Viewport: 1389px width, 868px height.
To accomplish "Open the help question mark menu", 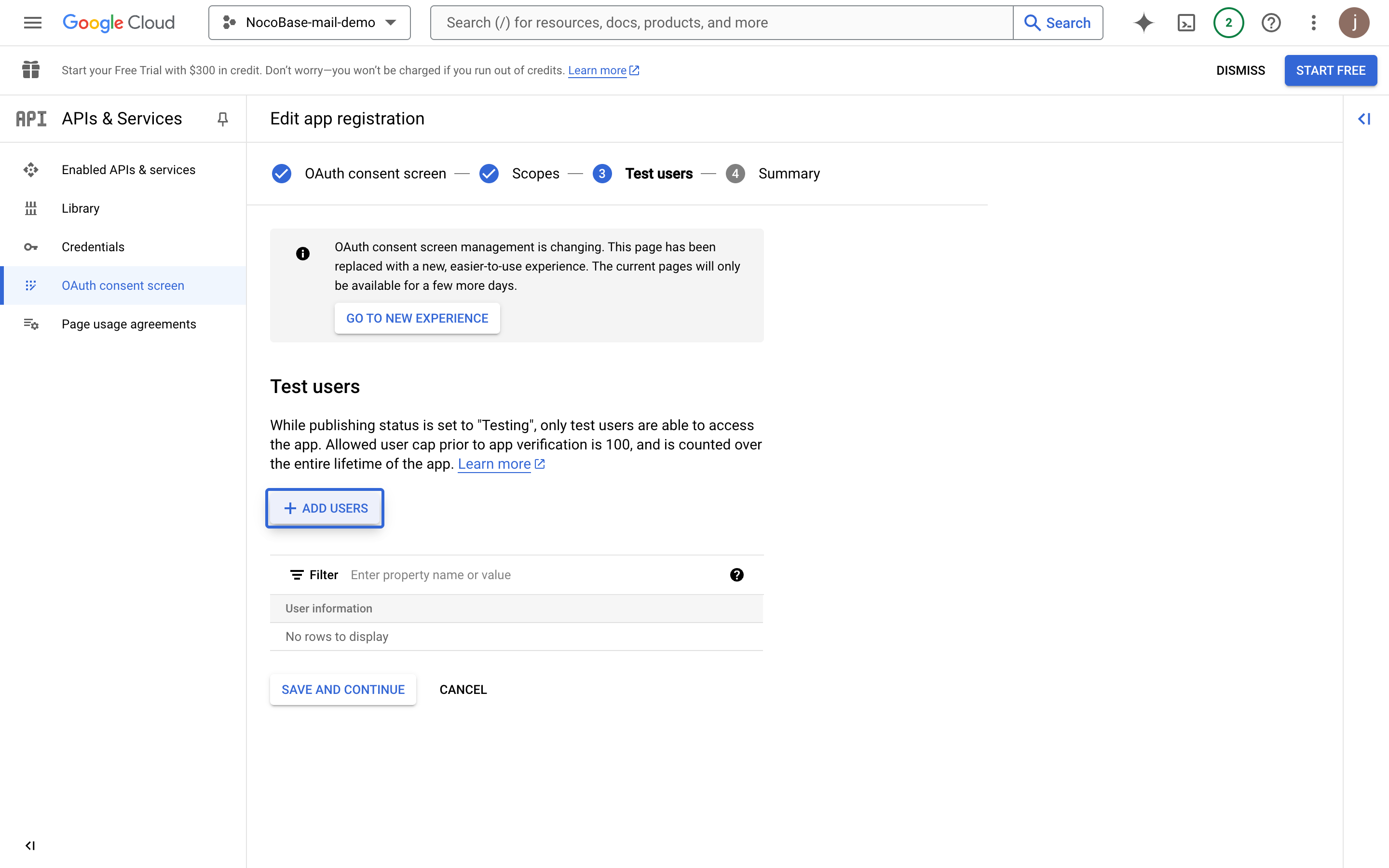I will pos(1271,22).
